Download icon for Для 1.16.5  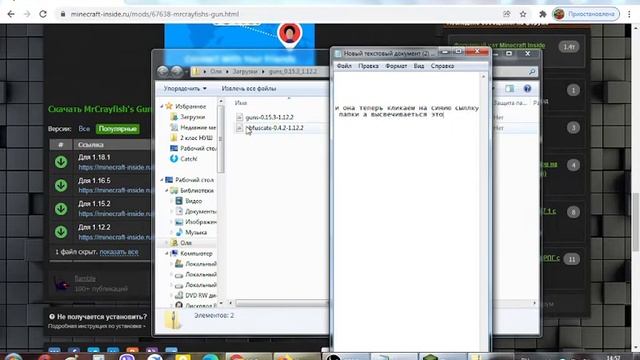[x=61, y=185]
